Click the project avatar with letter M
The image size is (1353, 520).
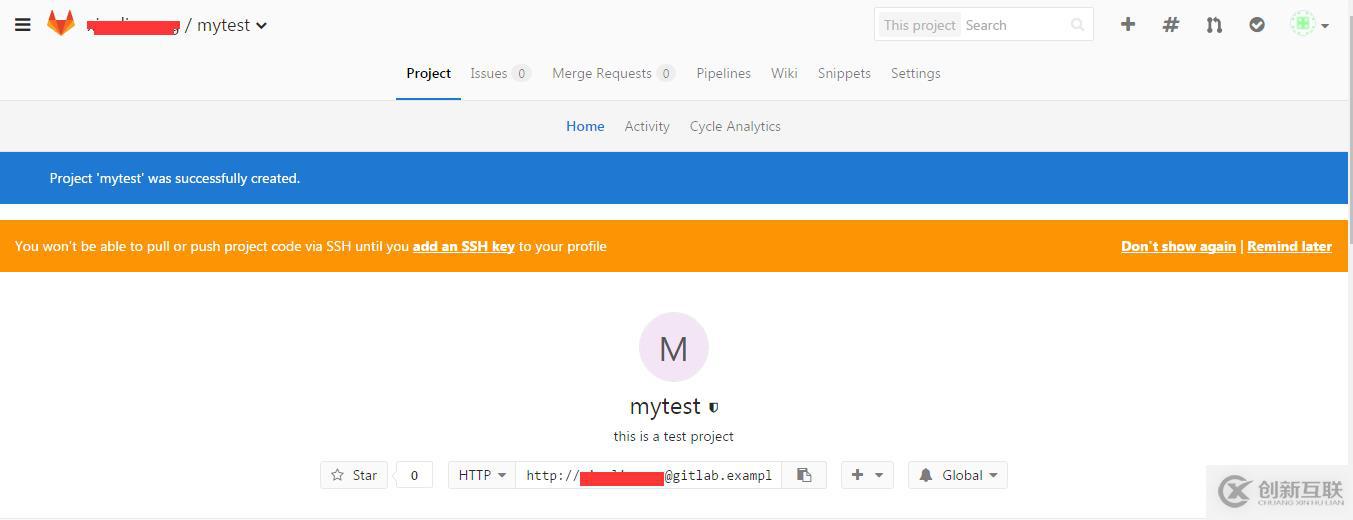pyautogui.click(x=674, y=347)
